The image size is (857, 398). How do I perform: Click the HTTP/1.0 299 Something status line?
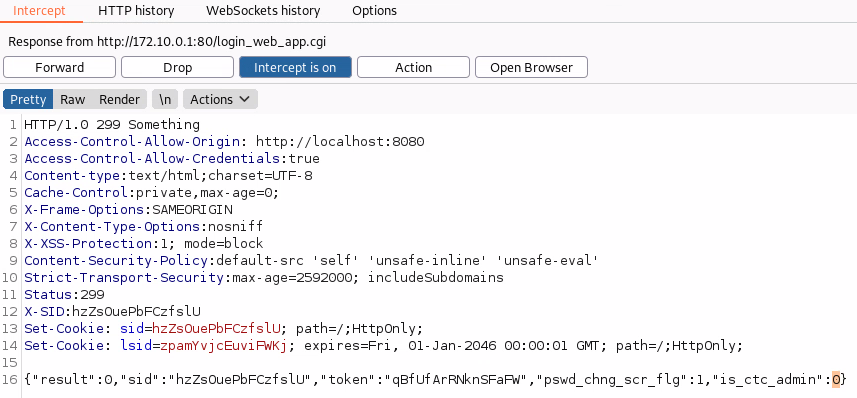pyautogui.click(x=112, y=125)
